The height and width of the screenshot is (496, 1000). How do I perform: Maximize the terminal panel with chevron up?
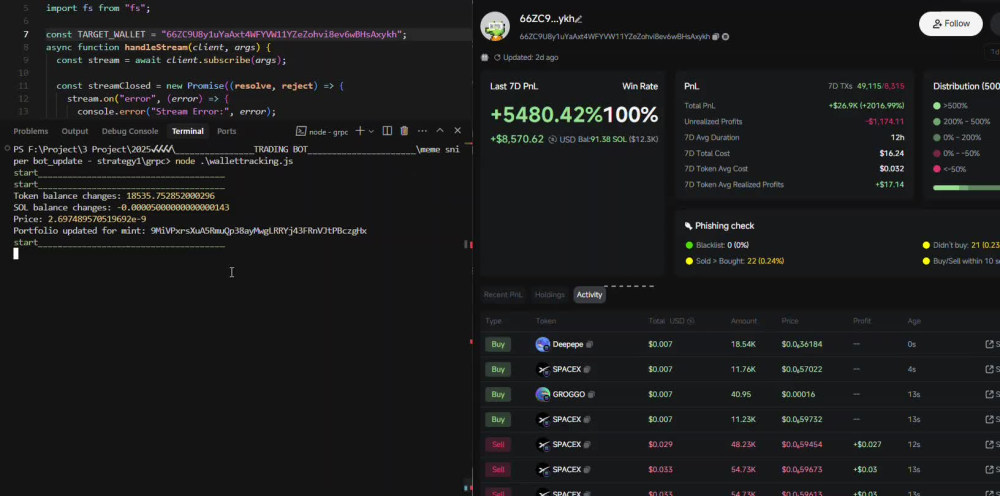tap(439, 131)
